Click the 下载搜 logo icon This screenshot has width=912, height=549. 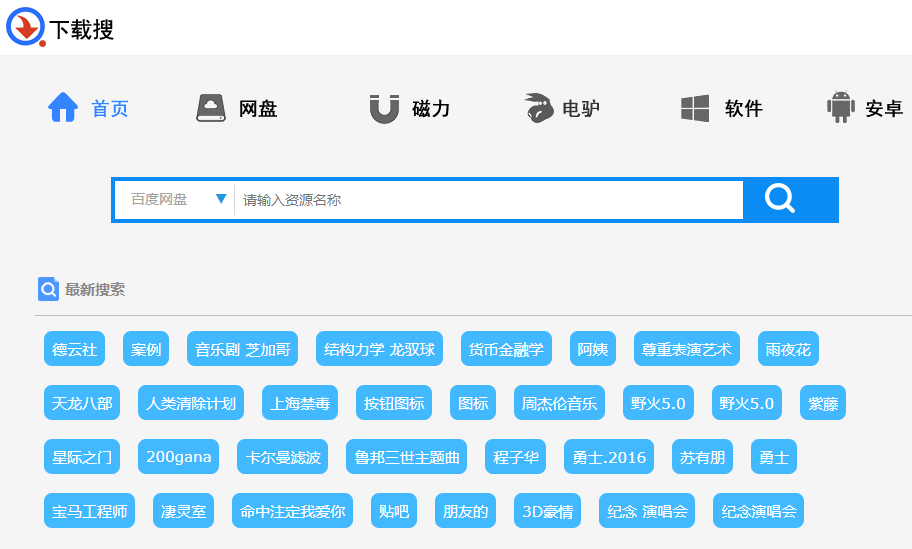(26, 27)
